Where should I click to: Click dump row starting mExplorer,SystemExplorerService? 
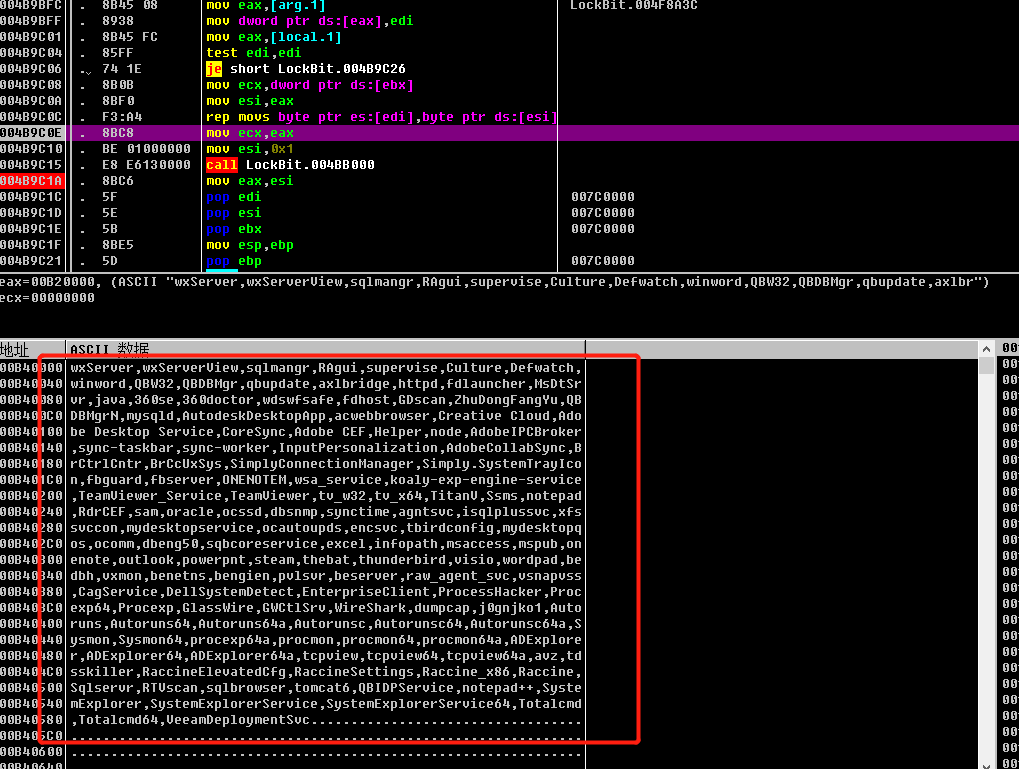[326, 703]
